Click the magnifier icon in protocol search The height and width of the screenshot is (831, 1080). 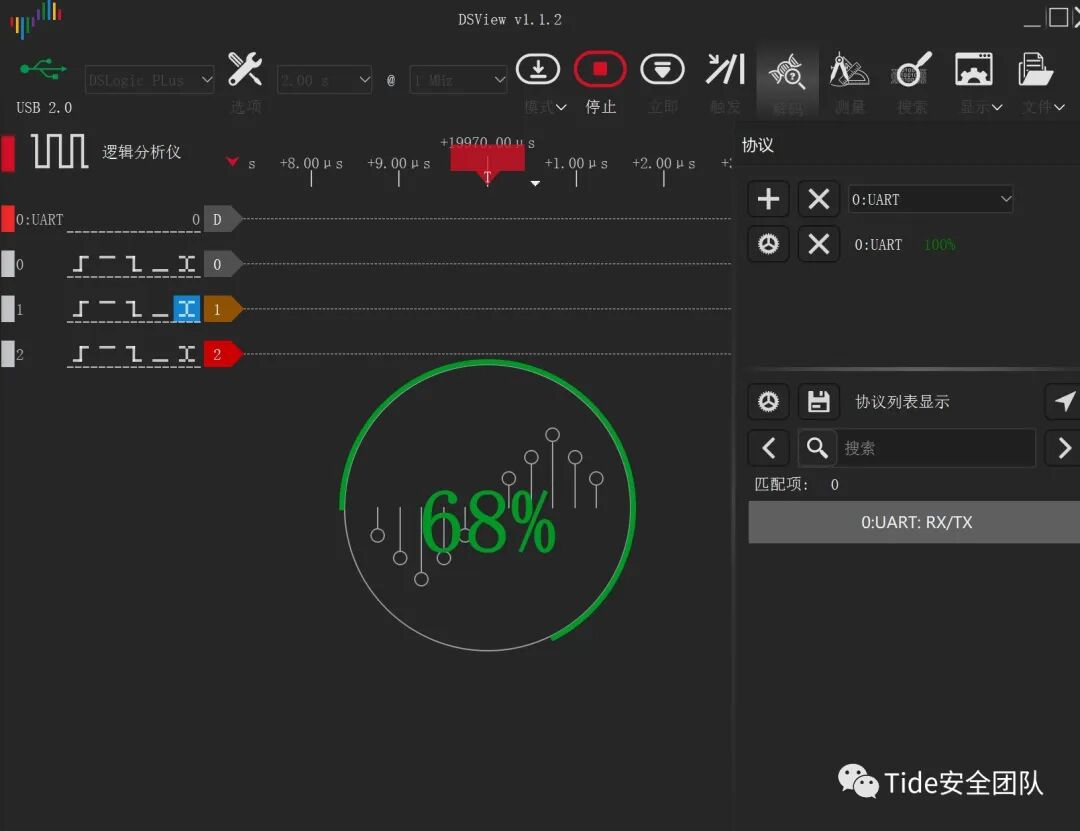pos(818,448)
